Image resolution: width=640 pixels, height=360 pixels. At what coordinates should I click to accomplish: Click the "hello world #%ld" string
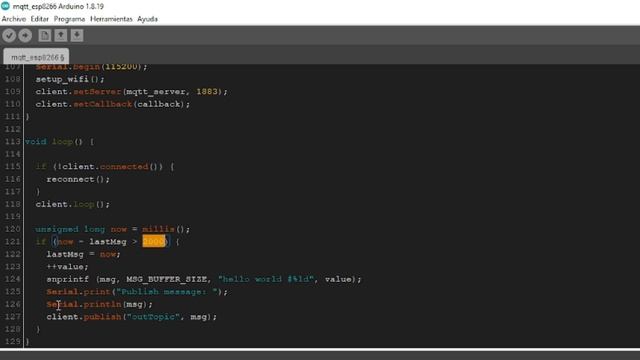266,279
